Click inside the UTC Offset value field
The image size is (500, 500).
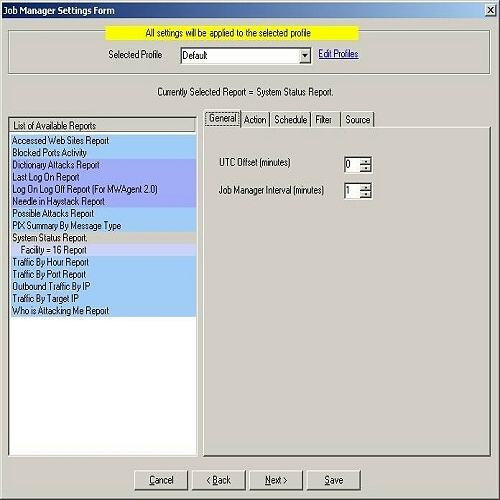point(352,164)
